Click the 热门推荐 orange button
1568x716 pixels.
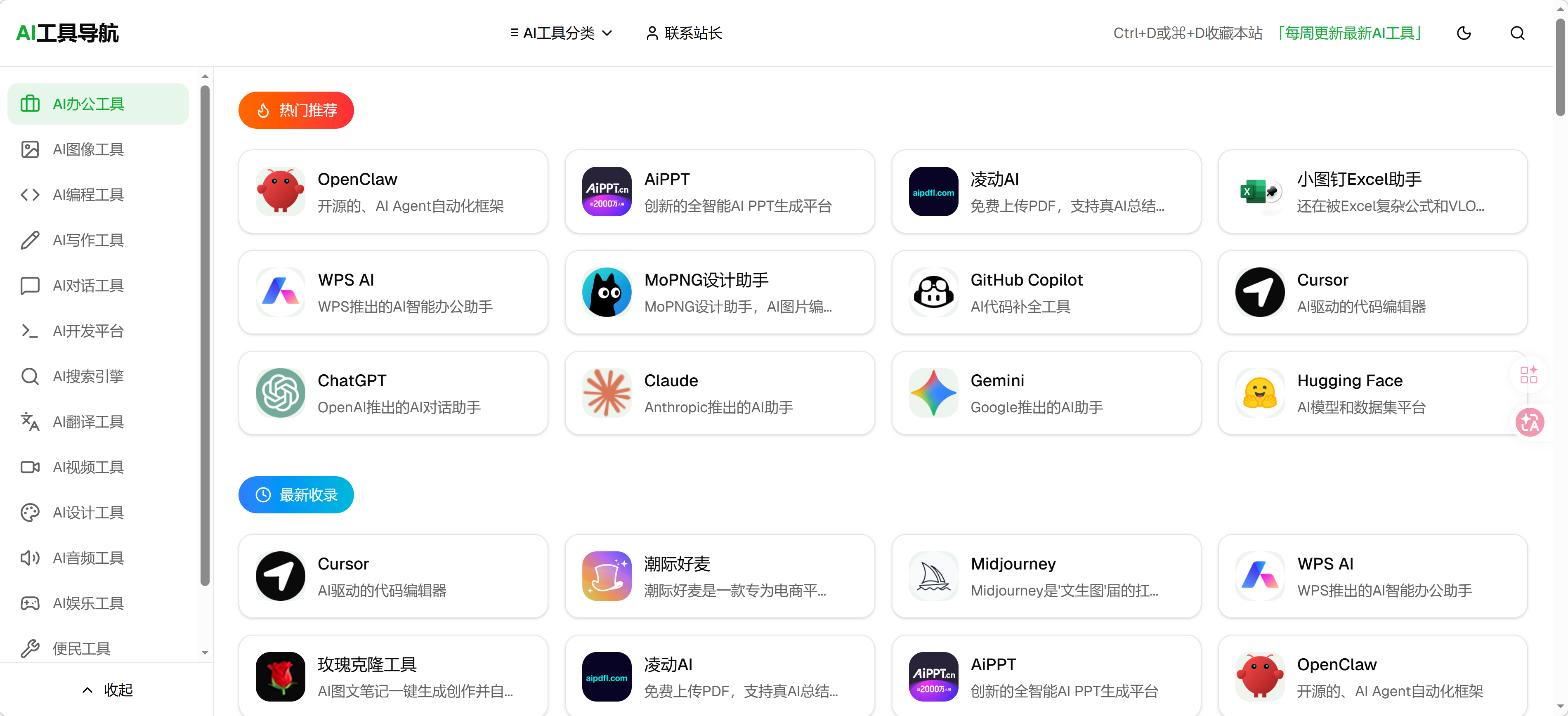coord(296,110)
